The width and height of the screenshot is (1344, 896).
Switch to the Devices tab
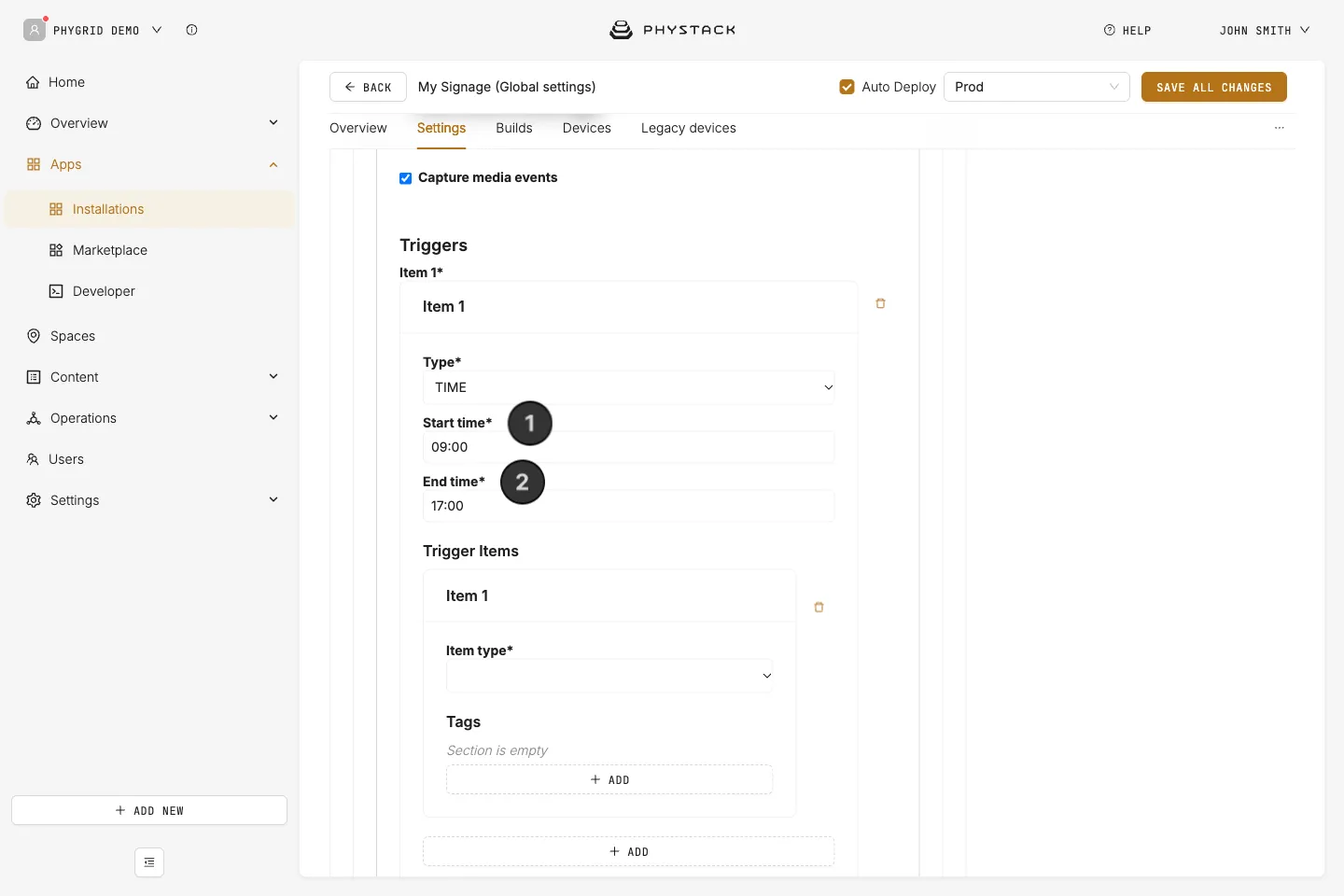pos(587,128)
